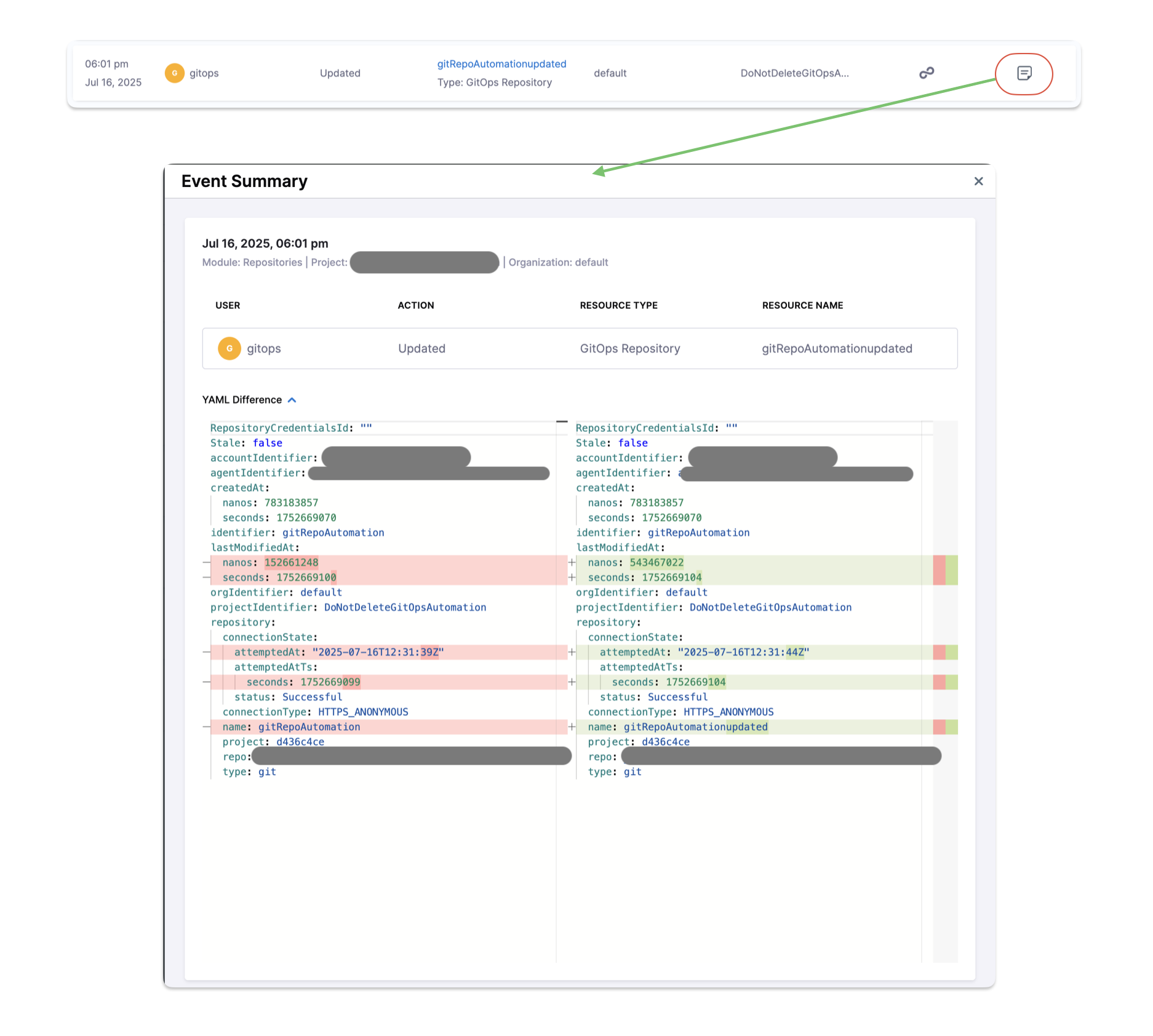1153x1036 pixels.
Task: Click the gitops avatar in the audit row
Action: 175,73
